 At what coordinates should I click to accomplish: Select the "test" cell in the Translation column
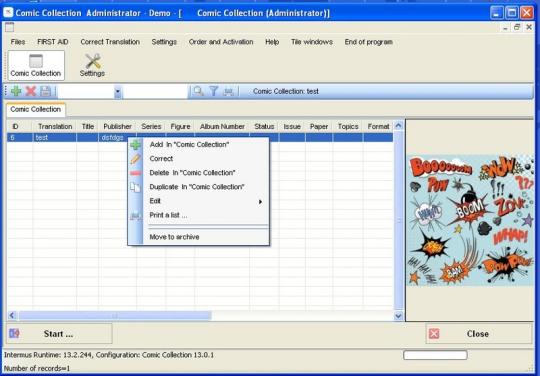(x=55, y=138)
